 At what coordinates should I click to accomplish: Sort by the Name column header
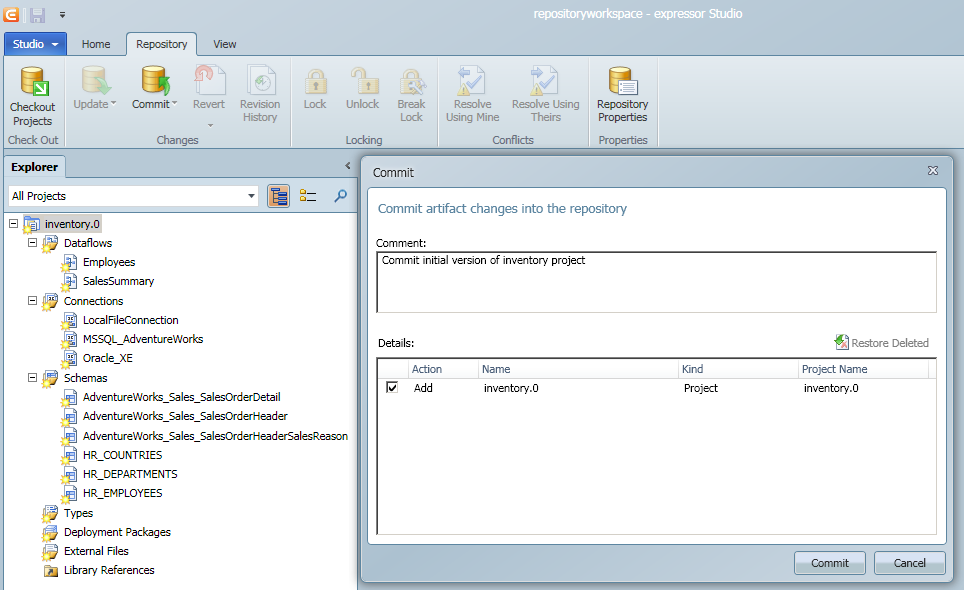pos(578,369)
